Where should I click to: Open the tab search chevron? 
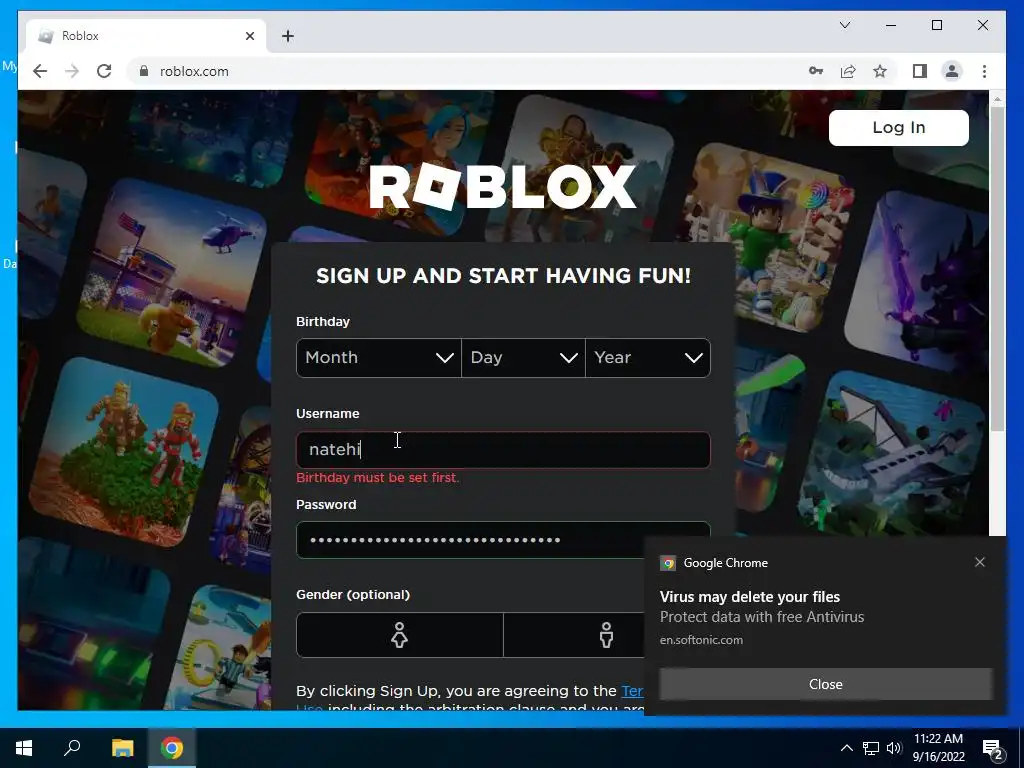click(x=844, y=25)
